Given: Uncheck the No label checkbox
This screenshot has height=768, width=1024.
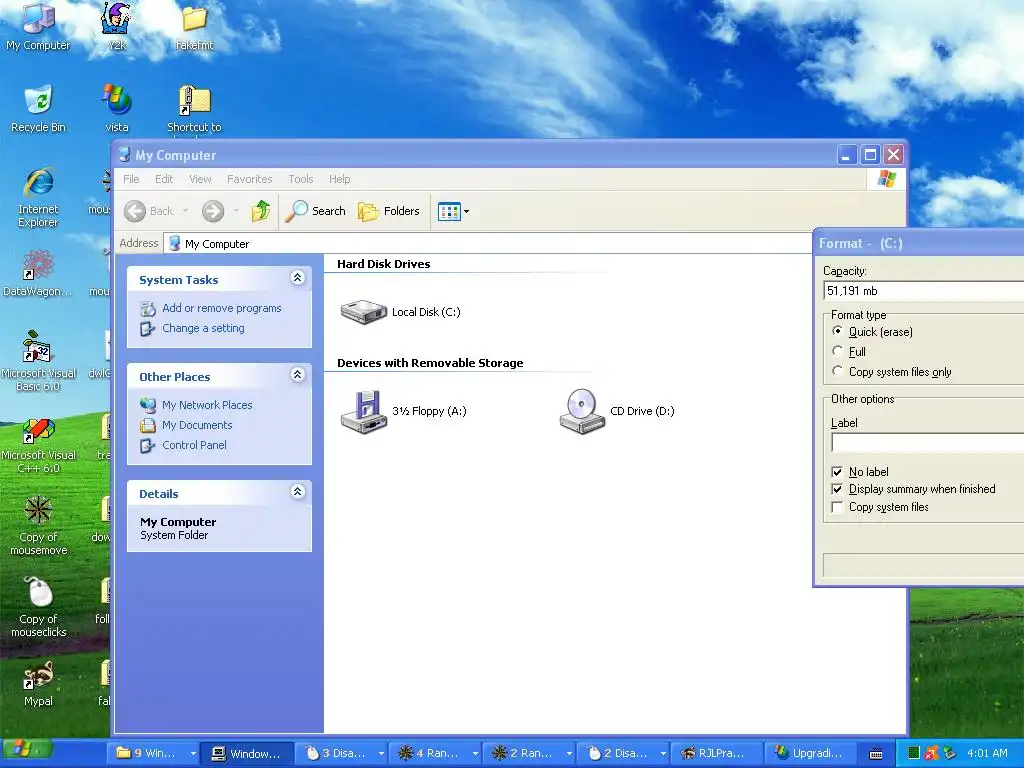Looking at the screenshot, I should 837,472.
